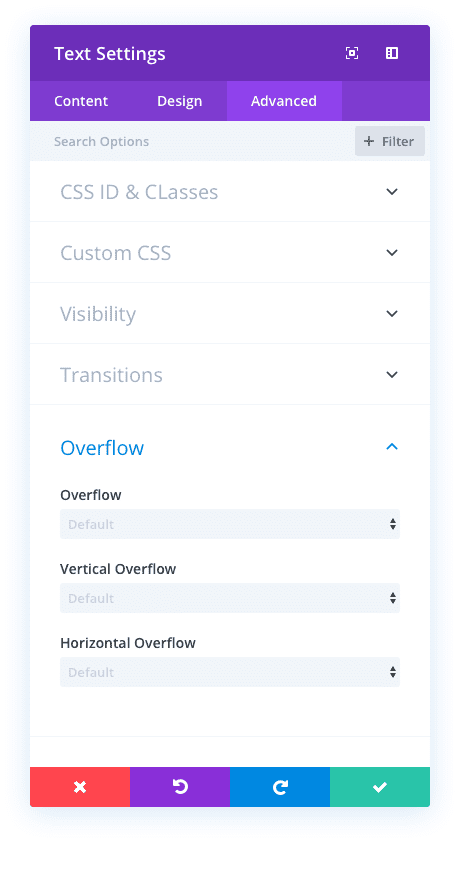Click the snap-to-sidebar layout icon
Screen dimensions: 460x889
click(391, 53)
